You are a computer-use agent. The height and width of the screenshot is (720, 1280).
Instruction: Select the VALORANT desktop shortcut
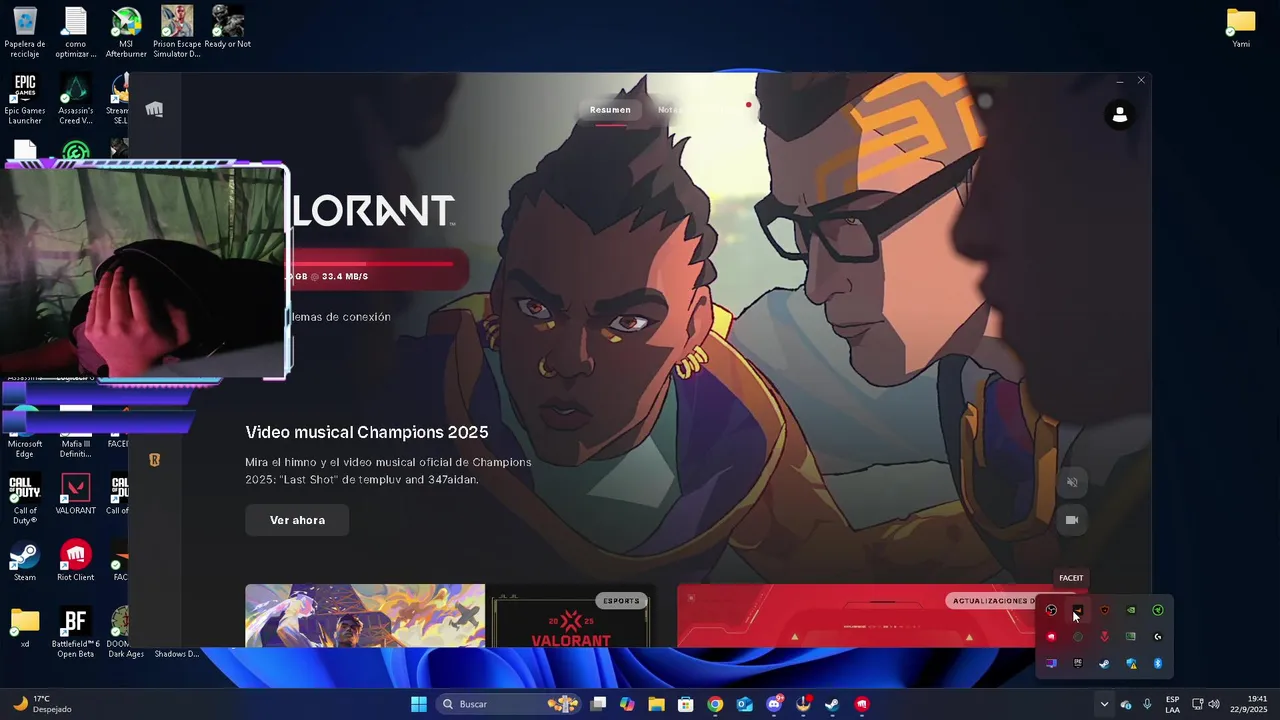pos(76,494)
